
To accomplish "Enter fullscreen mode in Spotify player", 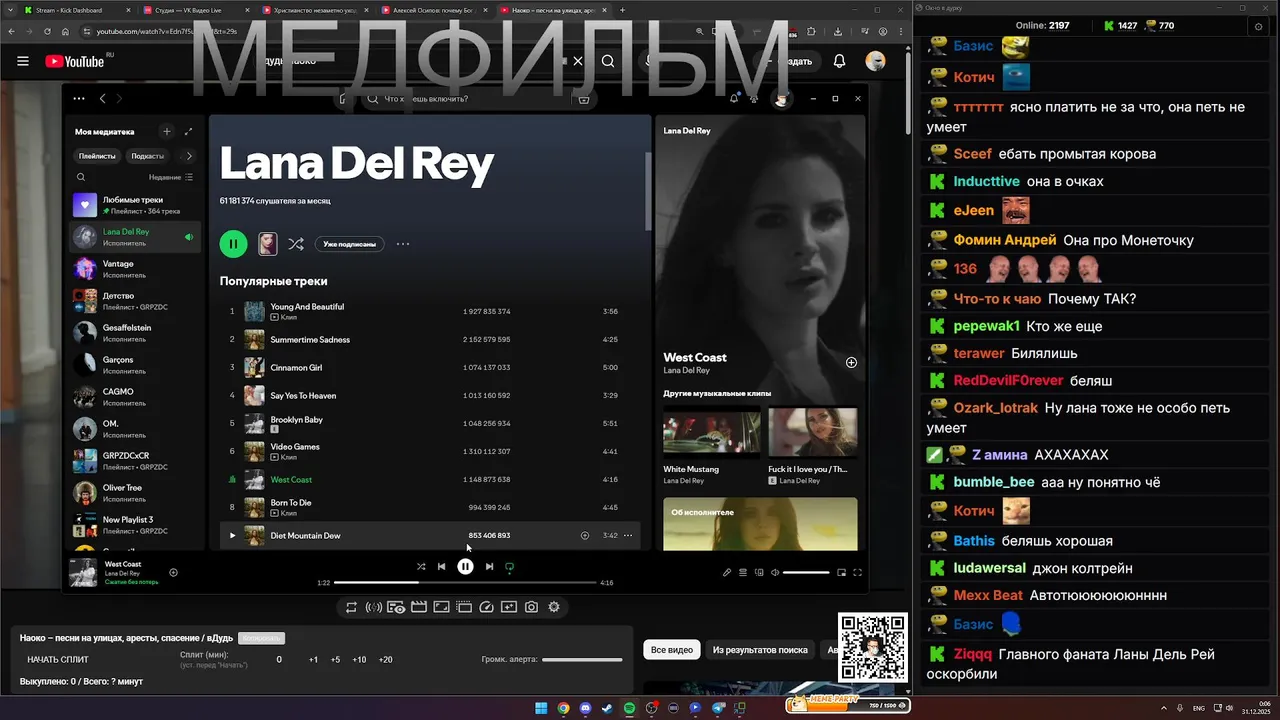I will (x=857, y=573).
